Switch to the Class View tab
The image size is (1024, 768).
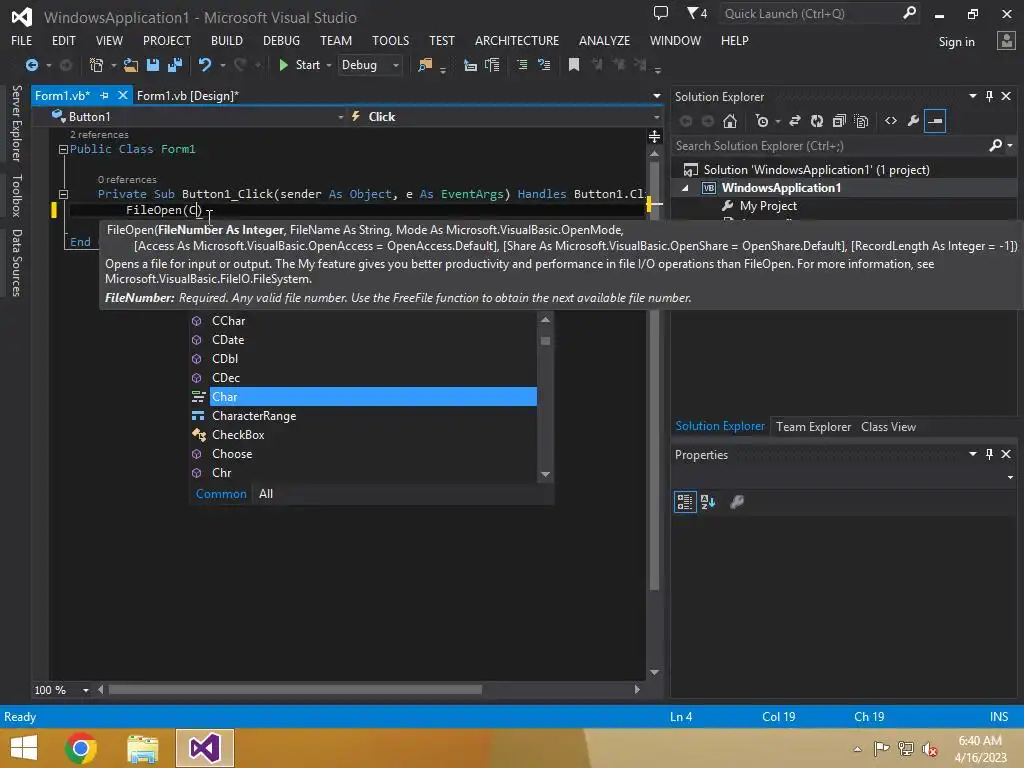point(888,426)
